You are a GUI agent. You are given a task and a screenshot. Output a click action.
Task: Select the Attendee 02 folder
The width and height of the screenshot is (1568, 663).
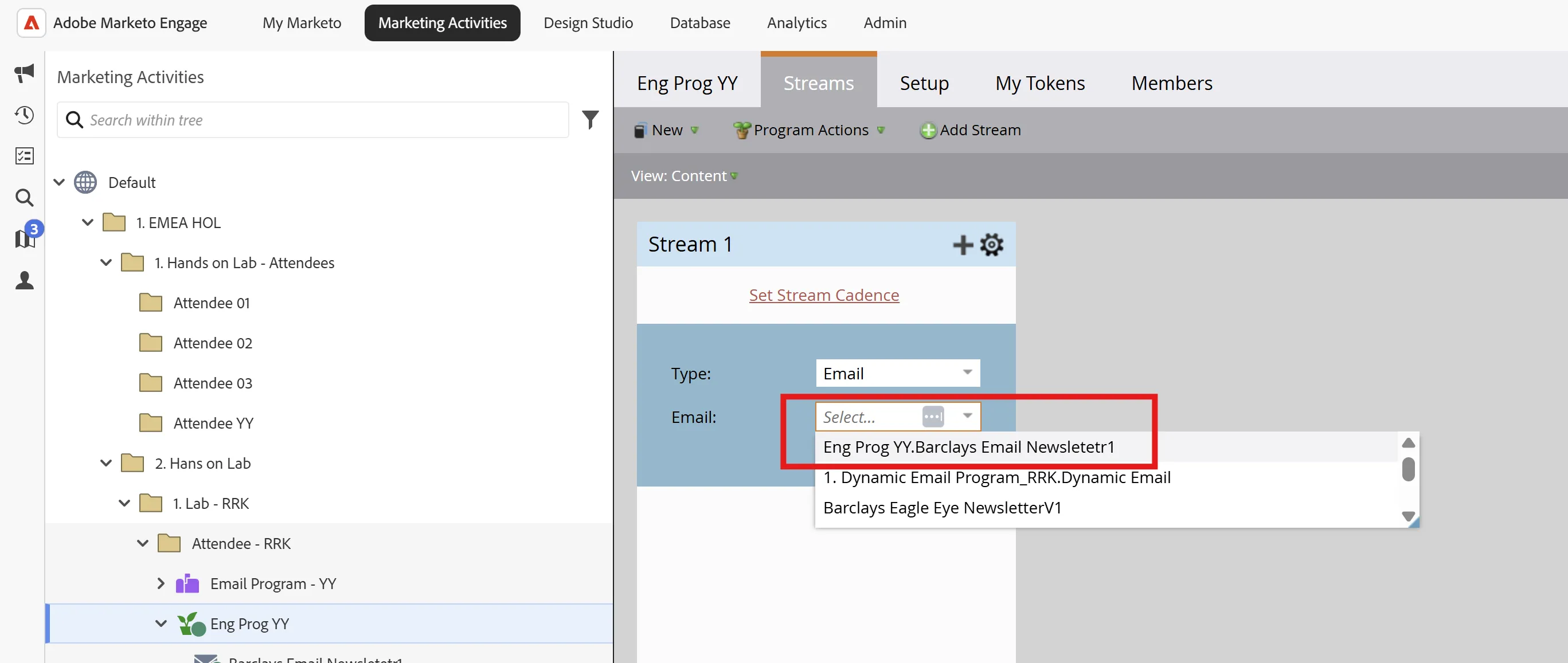click(213, 343)
